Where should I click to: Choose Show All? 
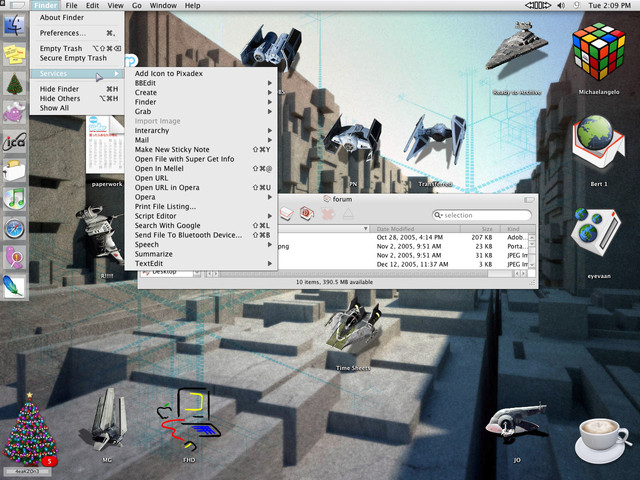tap(77, 108)
